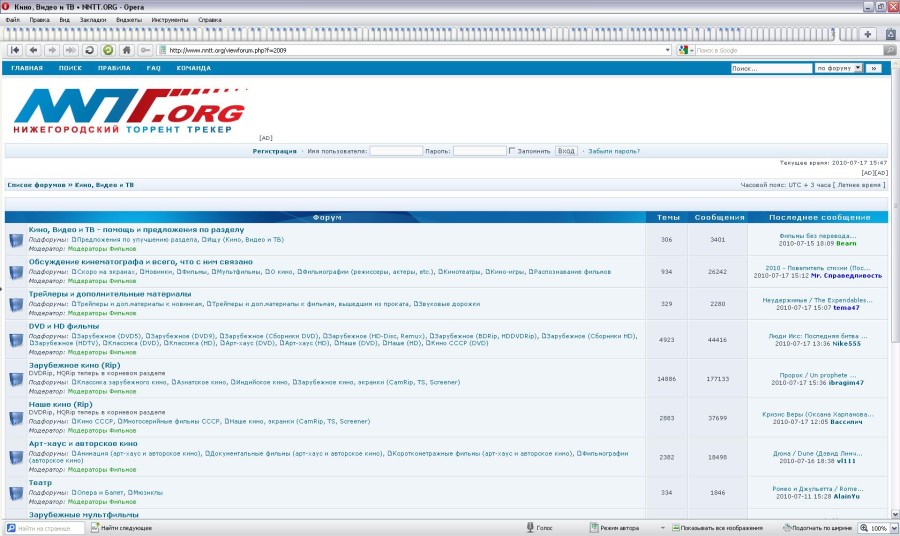900x536 pixels.
Task: Expand the address bar URL history dropdown
Action: click(x=668, y=50)
